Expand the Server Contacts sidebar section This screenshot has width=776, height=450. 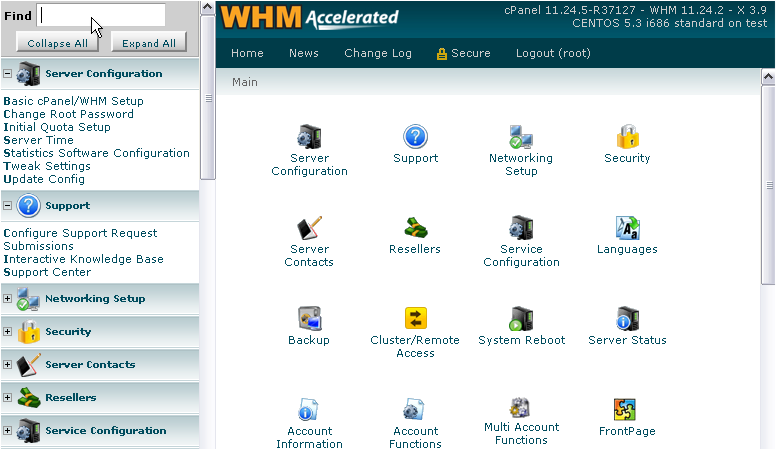tap(7, 365)
